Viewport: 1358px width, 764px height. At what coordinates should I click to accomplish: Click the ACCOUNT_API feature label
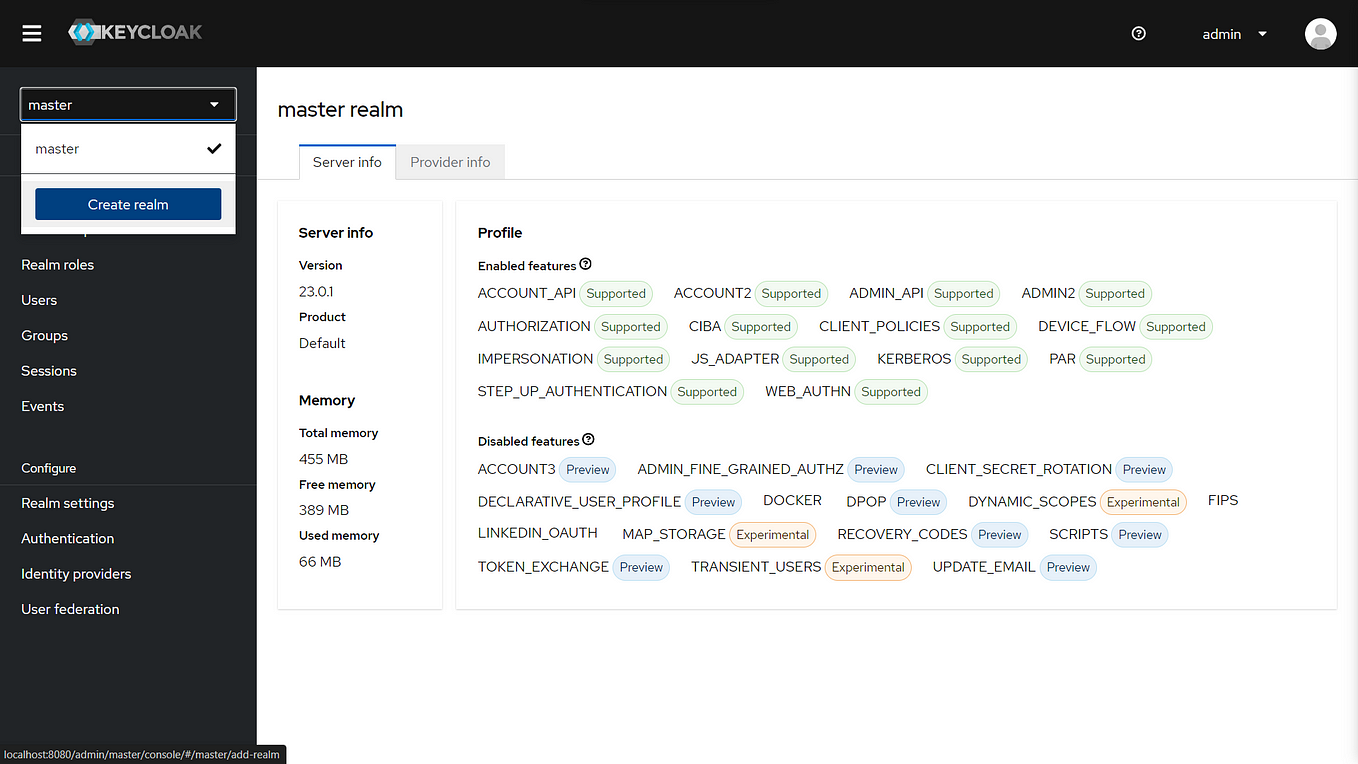(x=527, y=293)
